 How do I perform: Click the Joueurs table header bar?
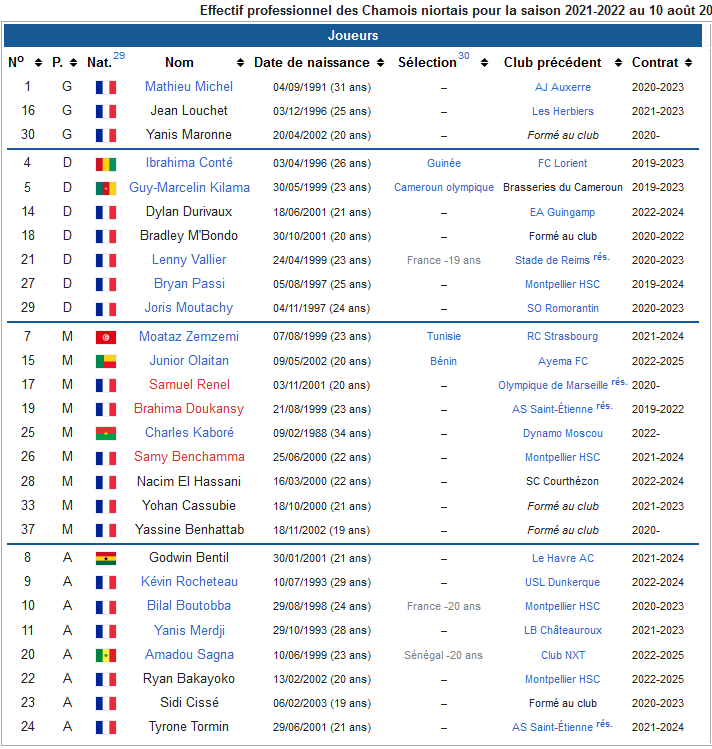tap(353, 35)
